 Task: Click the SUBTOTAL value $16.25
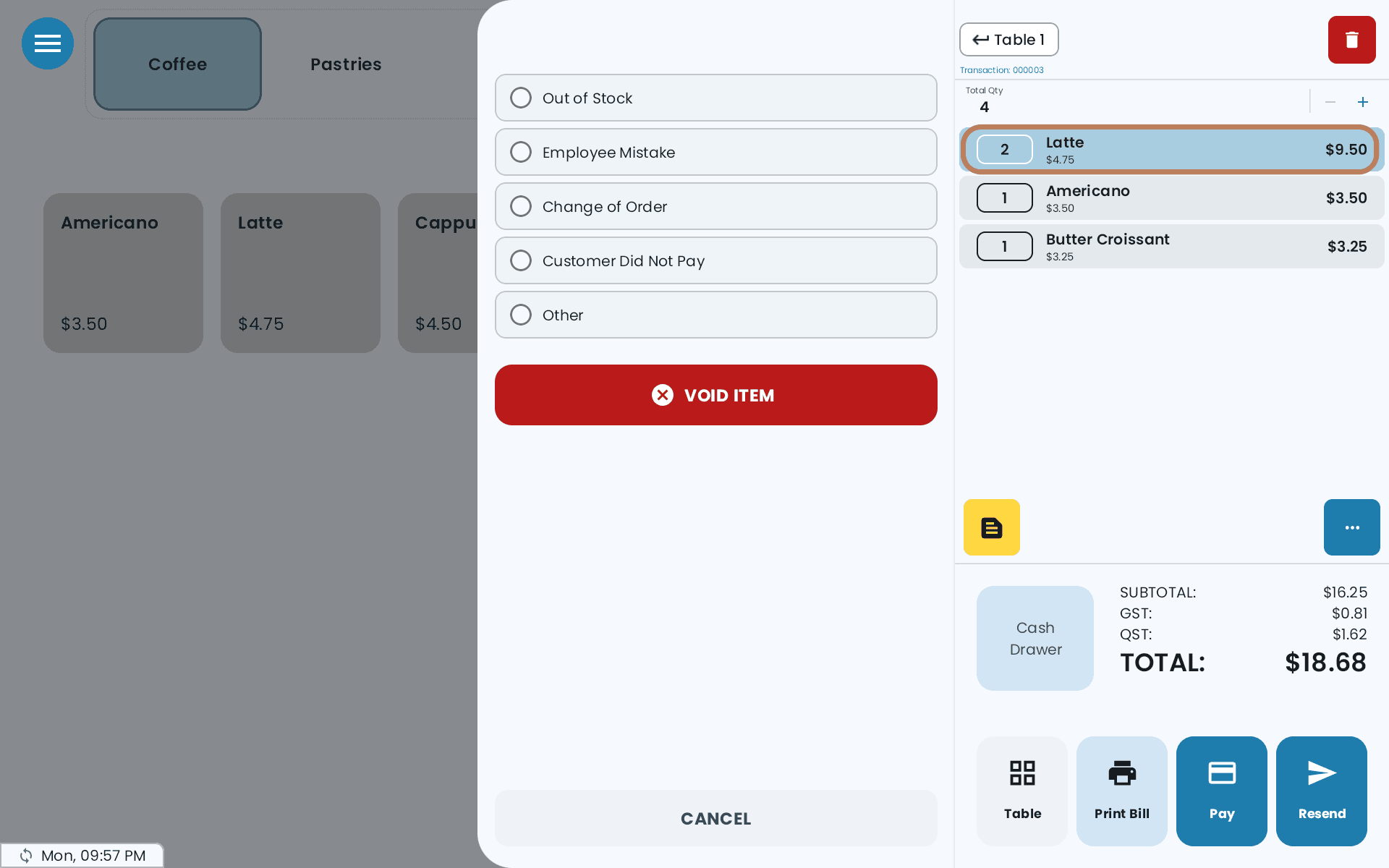[1345, 592]
